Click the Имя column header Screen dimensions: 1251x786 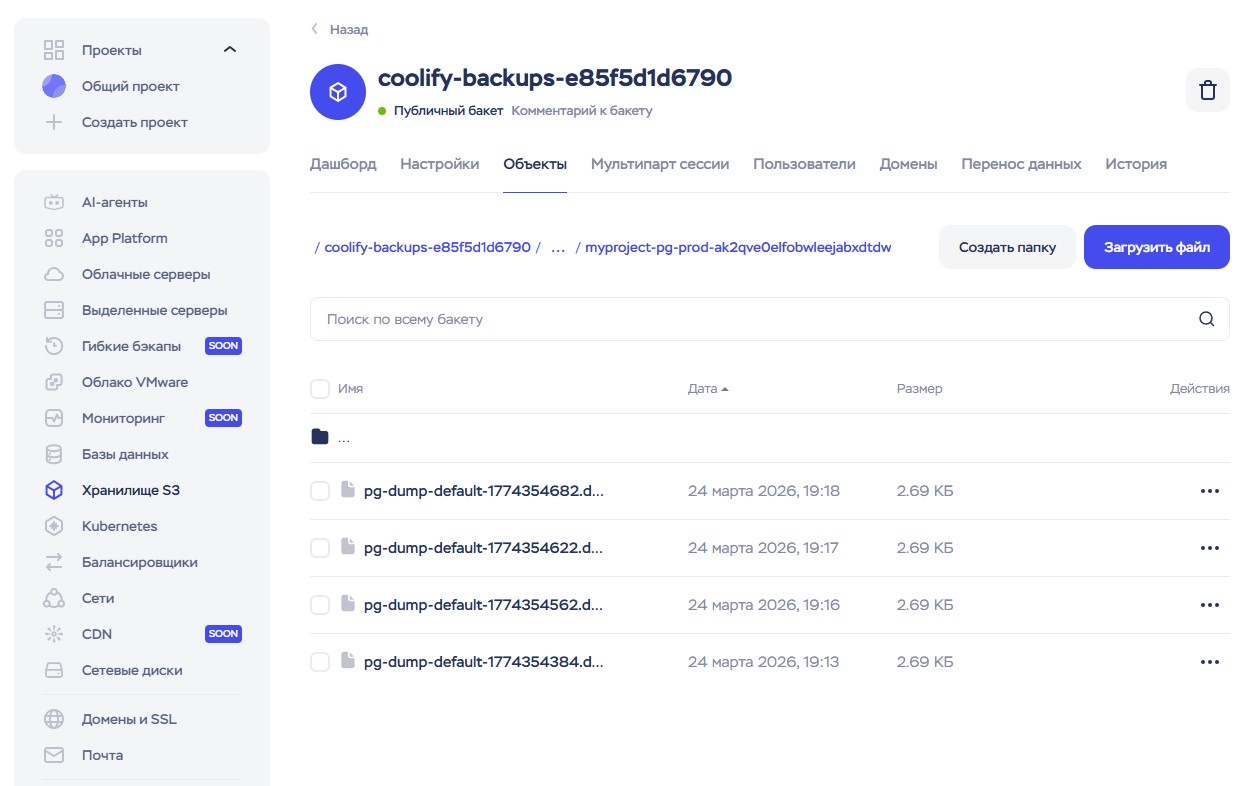tap(350, 389)
